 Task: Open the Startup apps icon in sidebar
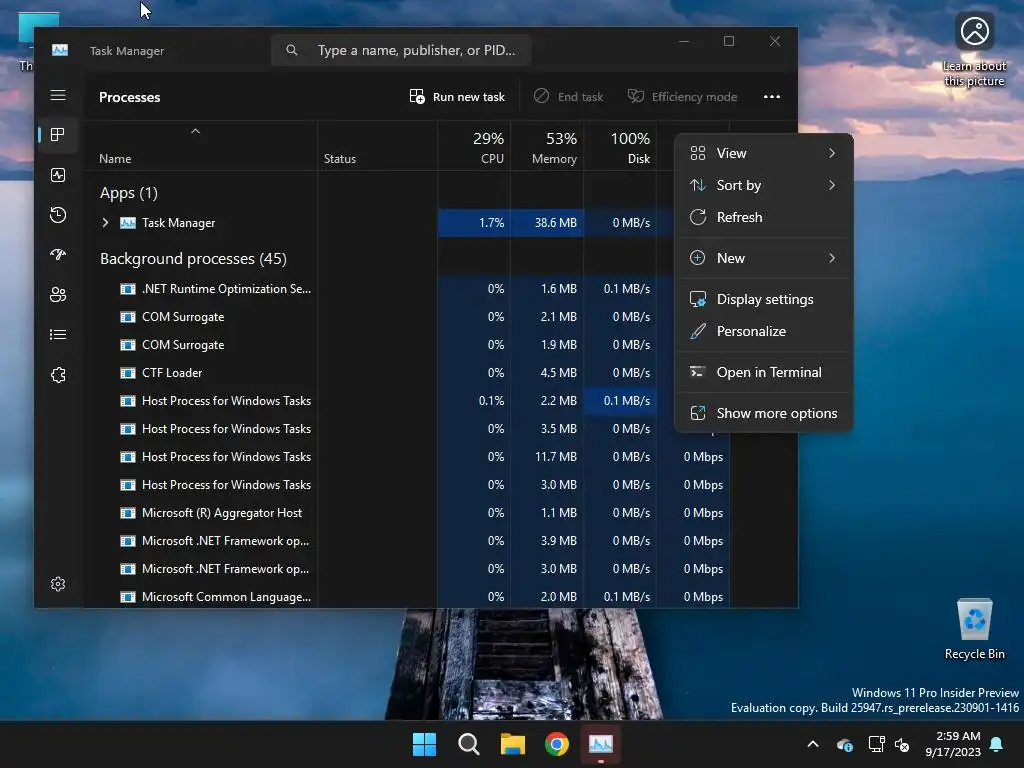(x=58, y=255)
